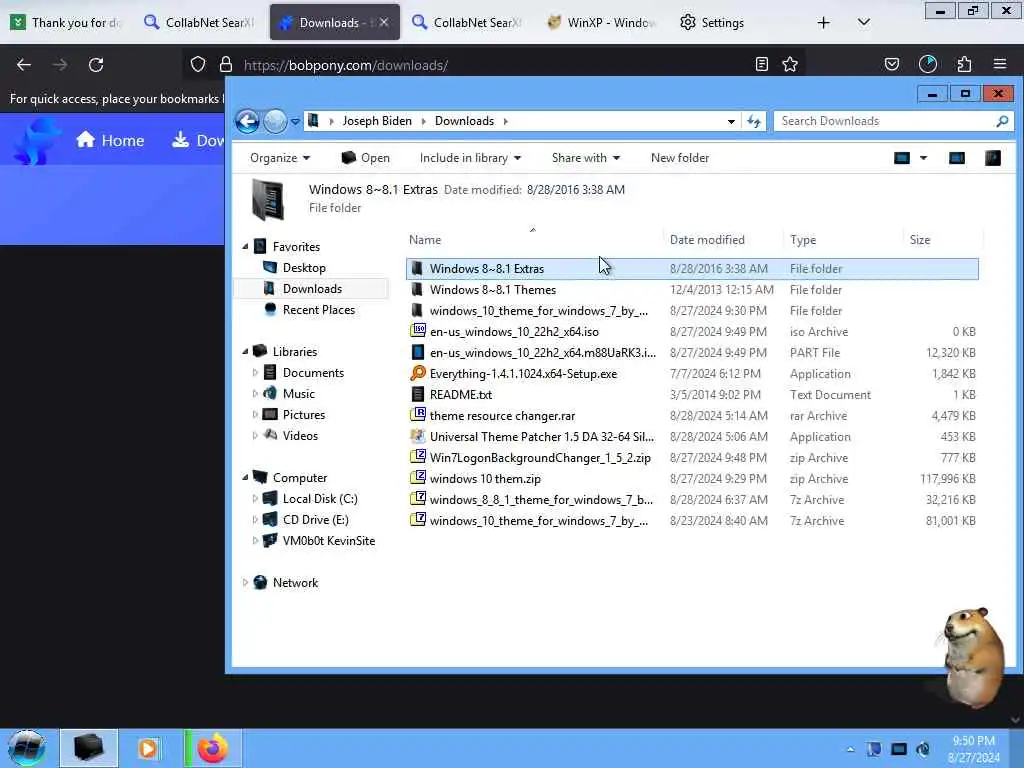This screenshot has height=768, width=1024.
Task: Open the view options dropdown arrow
Action: (x=923, y=158)
